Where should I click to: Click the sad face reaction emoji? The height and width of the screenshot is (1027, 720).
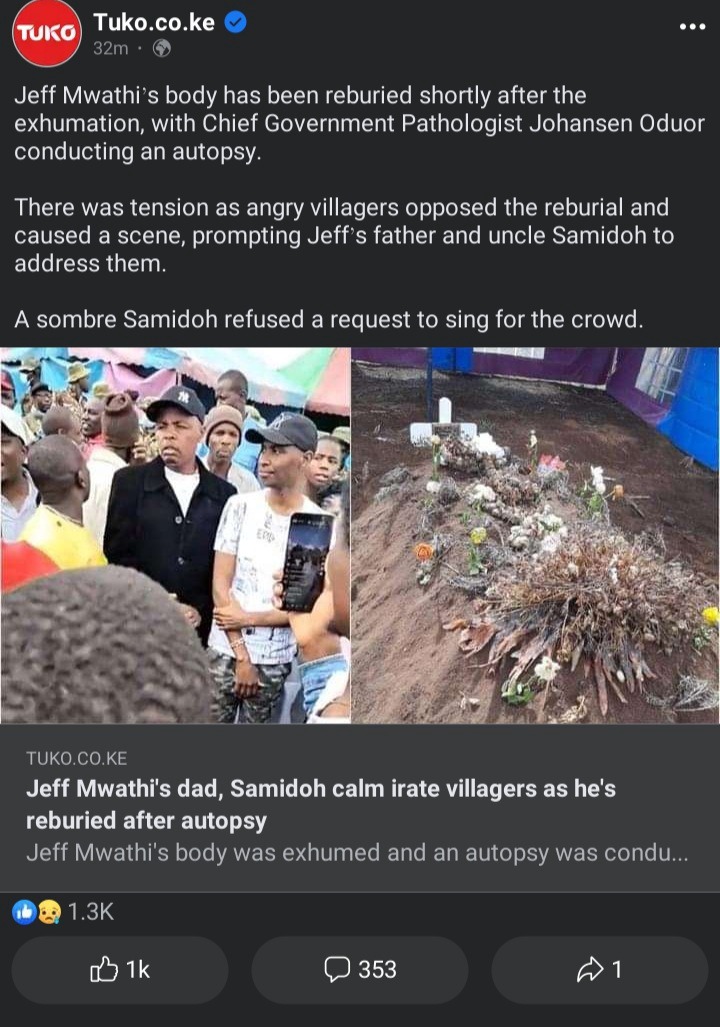pos(49,912)
